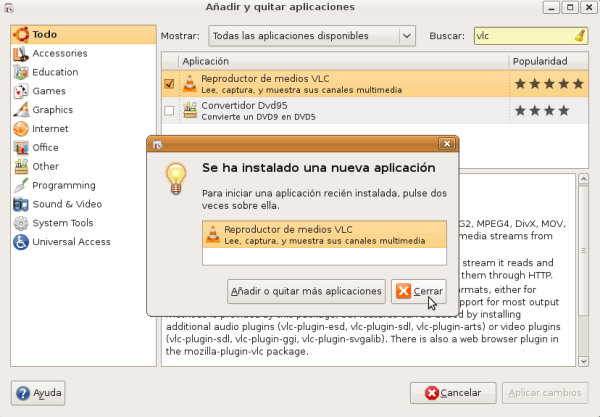Click the Cerrar button in dialog
The height and width of the screenshot is (417, 600).
click(418, 291)
